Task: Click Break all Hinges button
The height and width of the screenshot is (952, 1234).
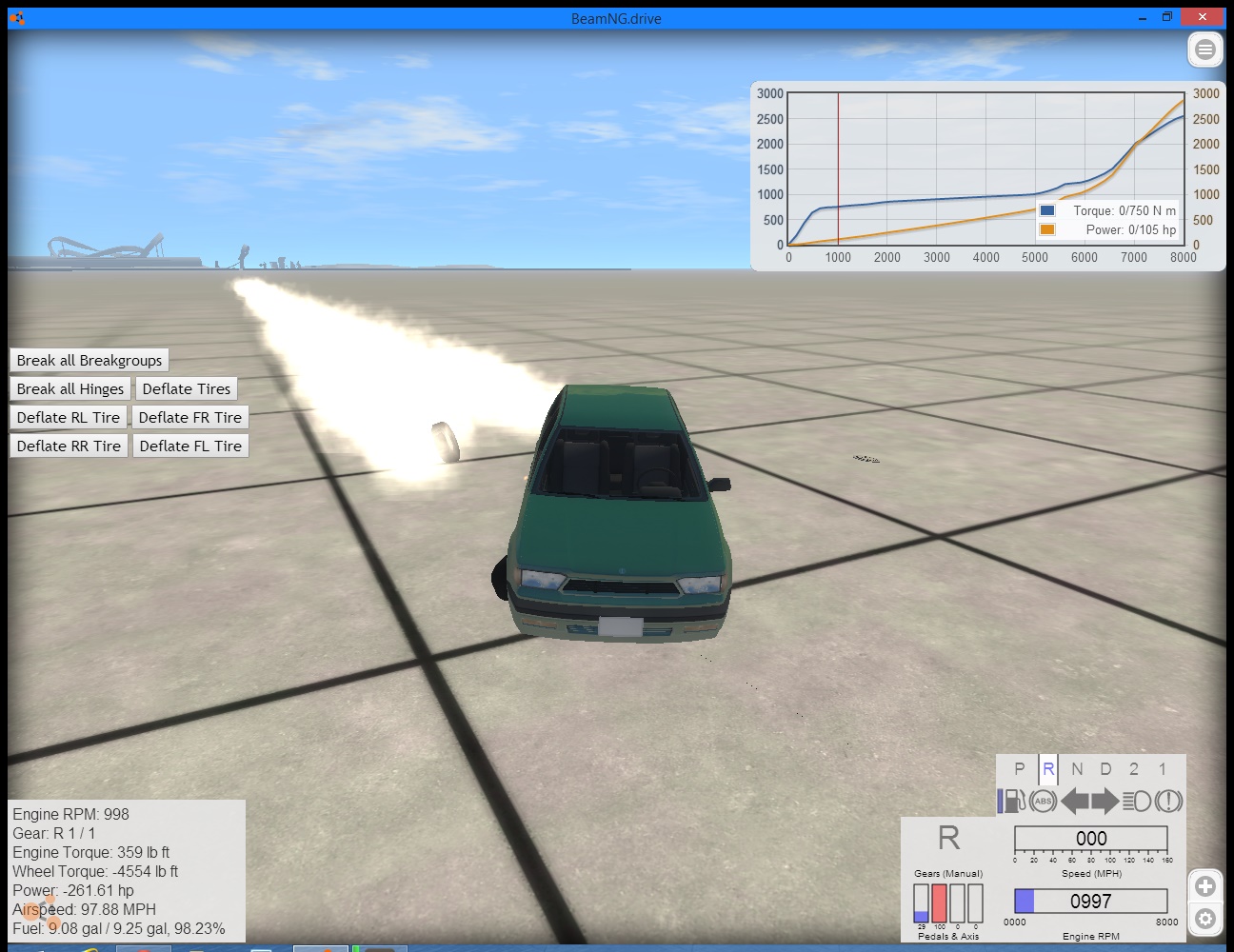Action: tap(70, 388)
